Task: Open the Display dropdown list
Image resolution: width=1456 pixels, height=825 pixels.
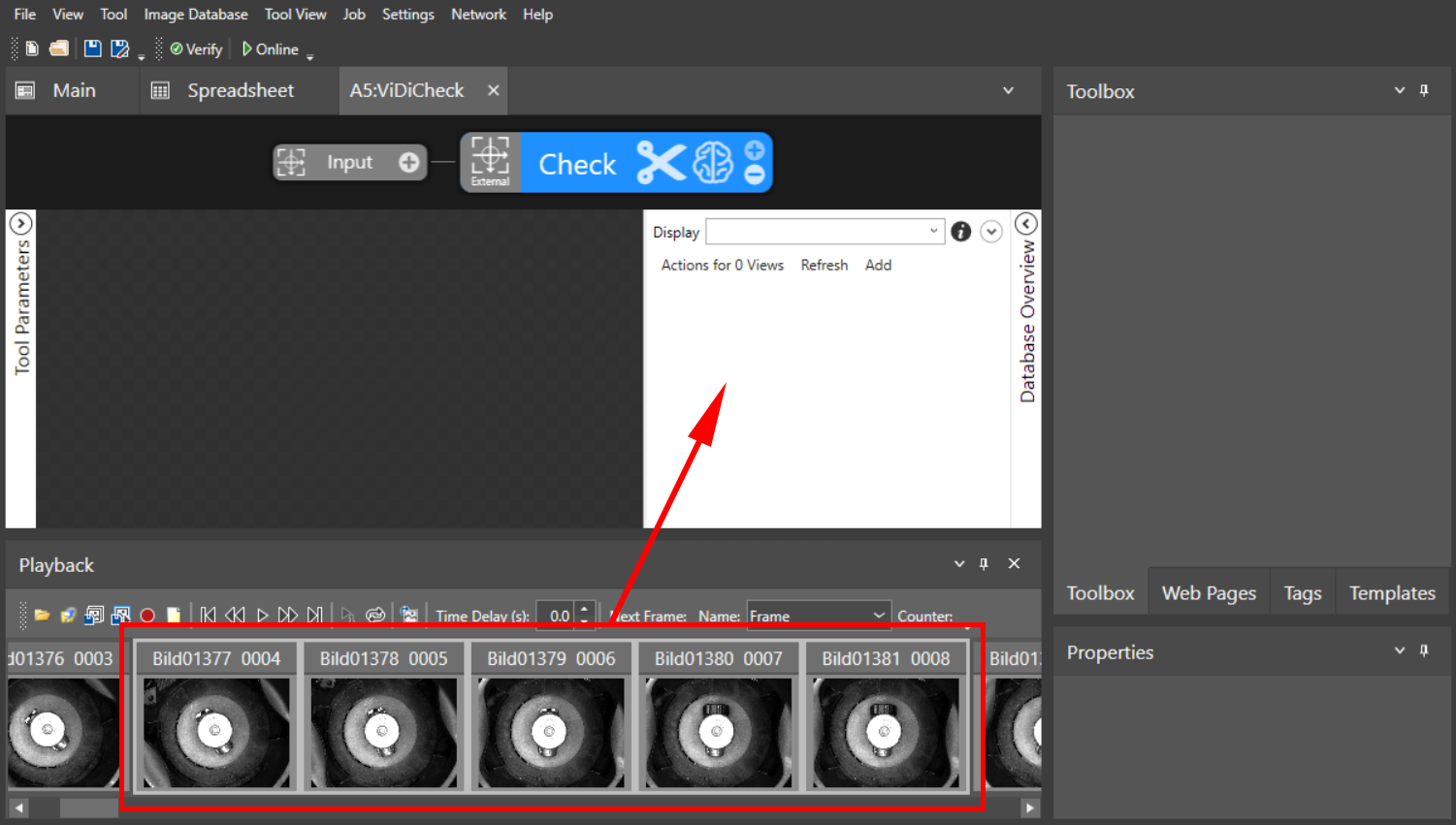Action: coord(933,232)
